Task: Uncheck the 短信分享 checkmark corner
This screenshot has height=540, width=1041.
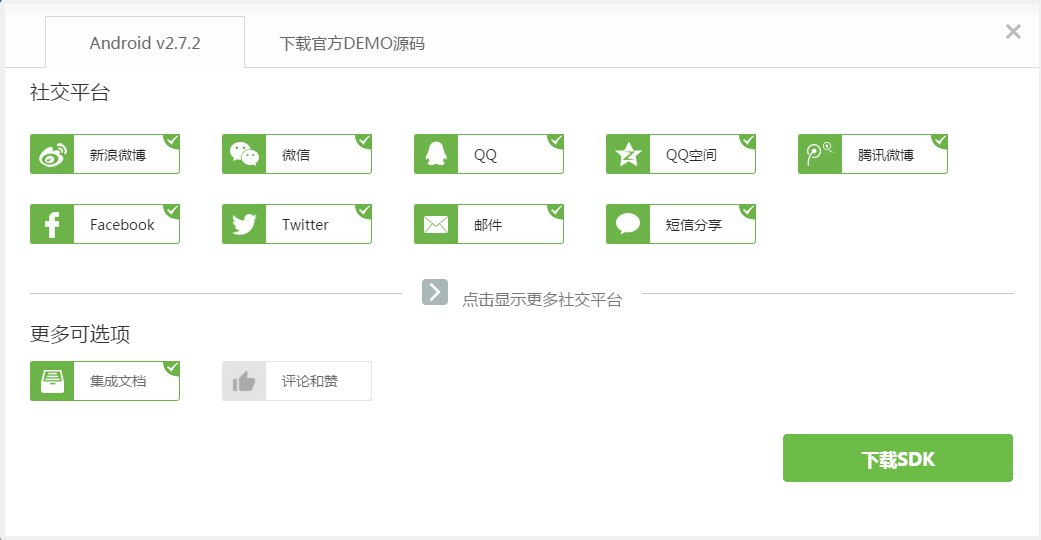Action: [748, 211]
